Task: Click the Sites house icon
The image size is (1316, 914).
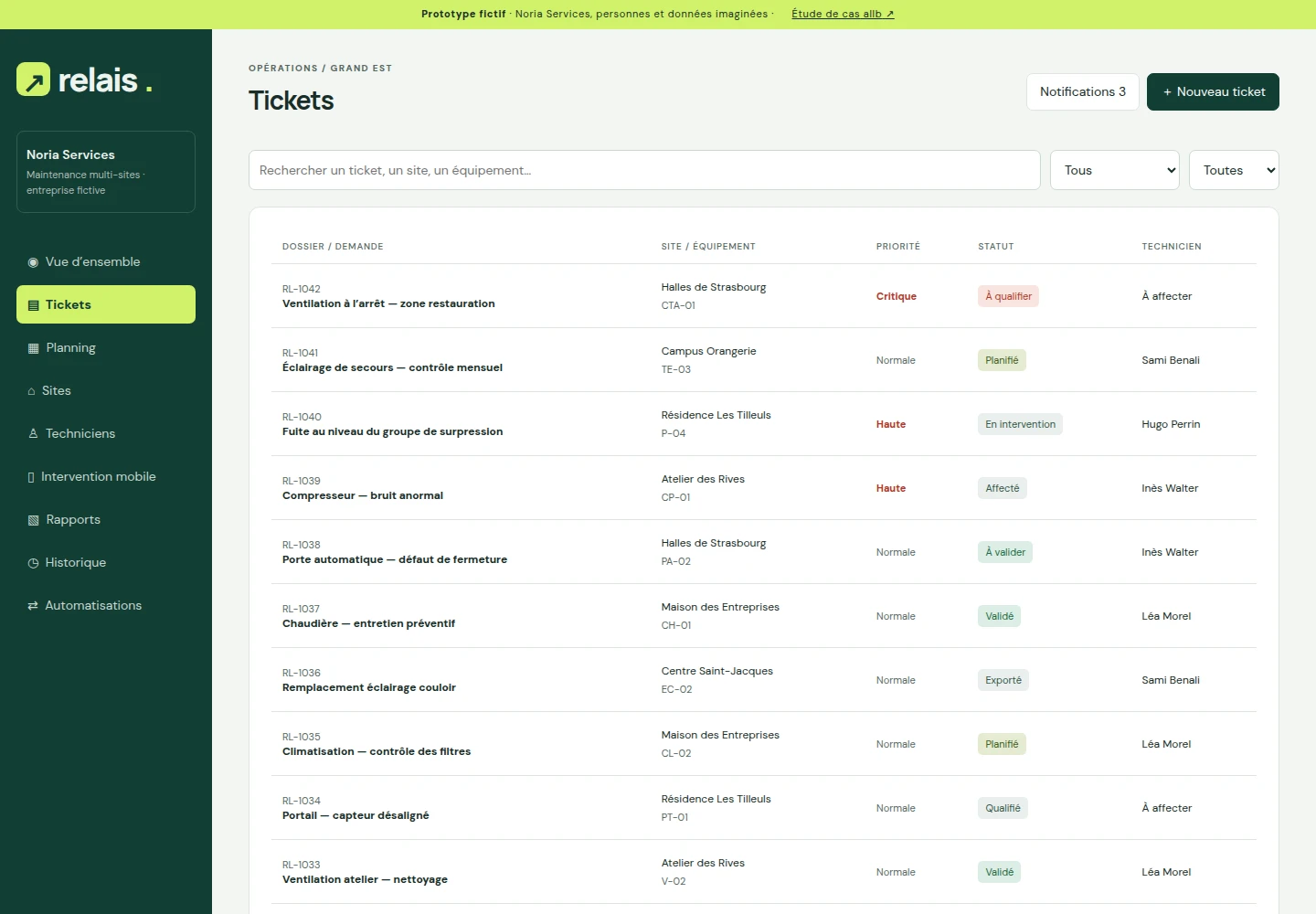Action: tap(32, 391)
